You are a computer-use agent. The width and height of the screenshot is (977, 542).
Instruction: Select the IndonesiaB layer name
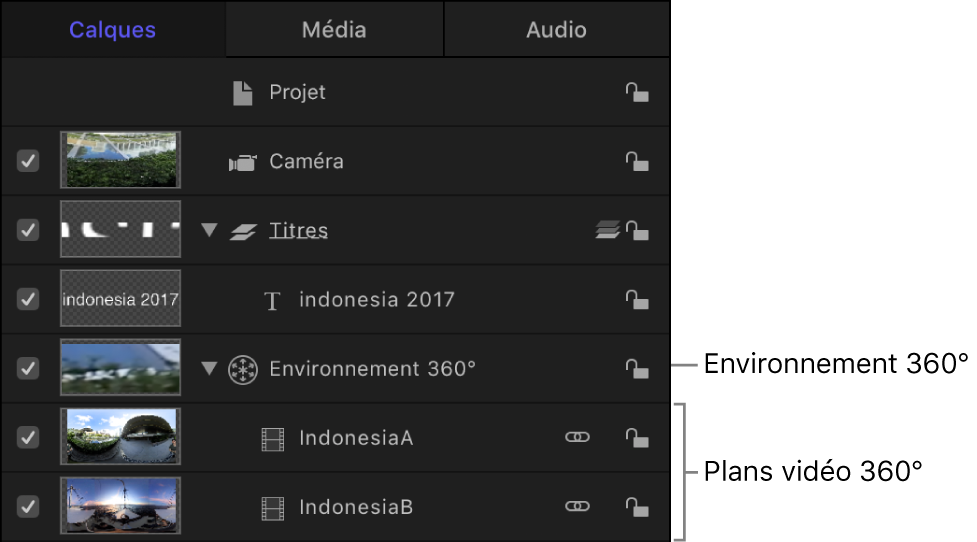(x=356, y=507)
